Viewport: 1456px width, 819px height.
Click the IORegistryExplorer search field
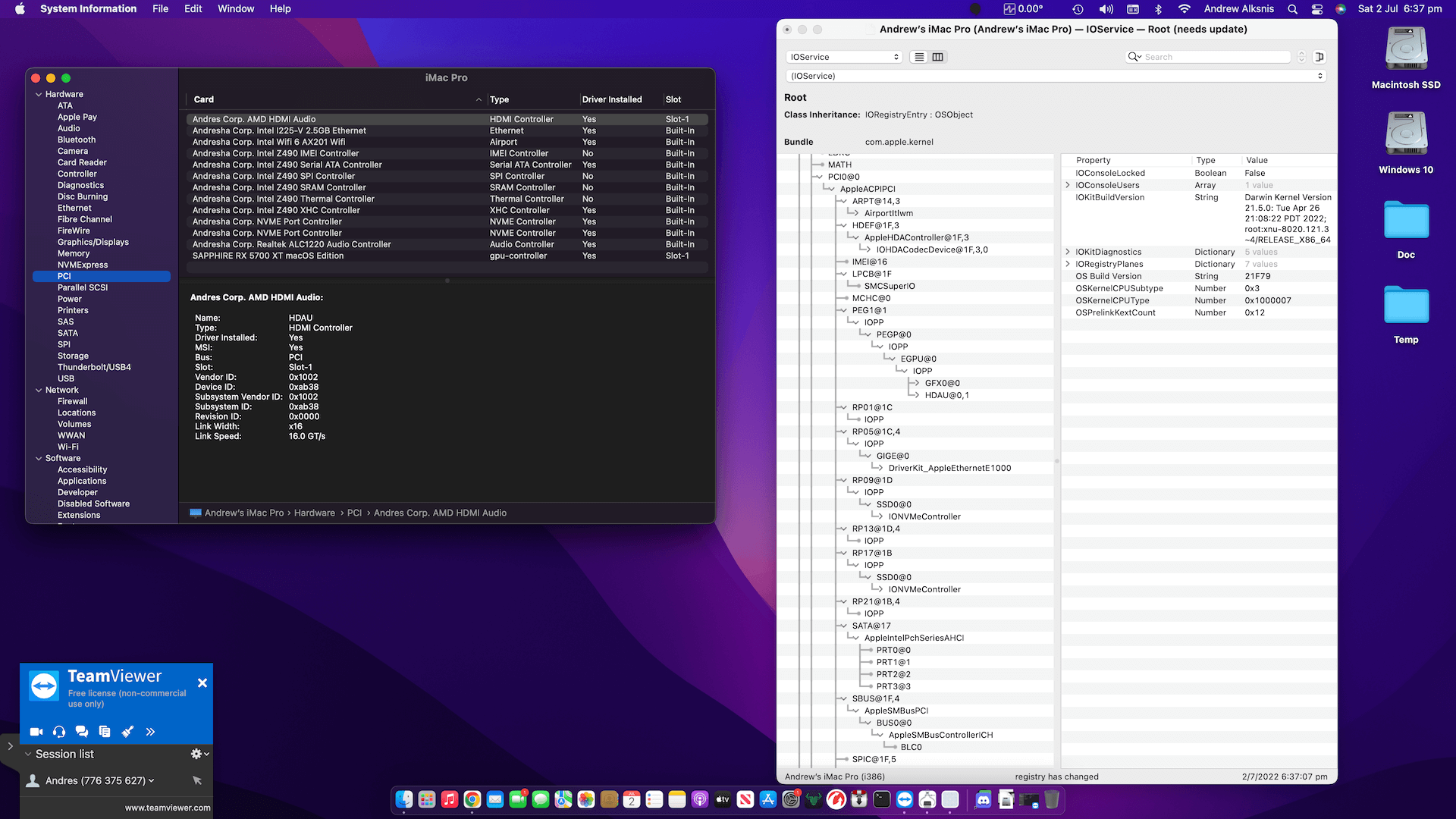1213,57
